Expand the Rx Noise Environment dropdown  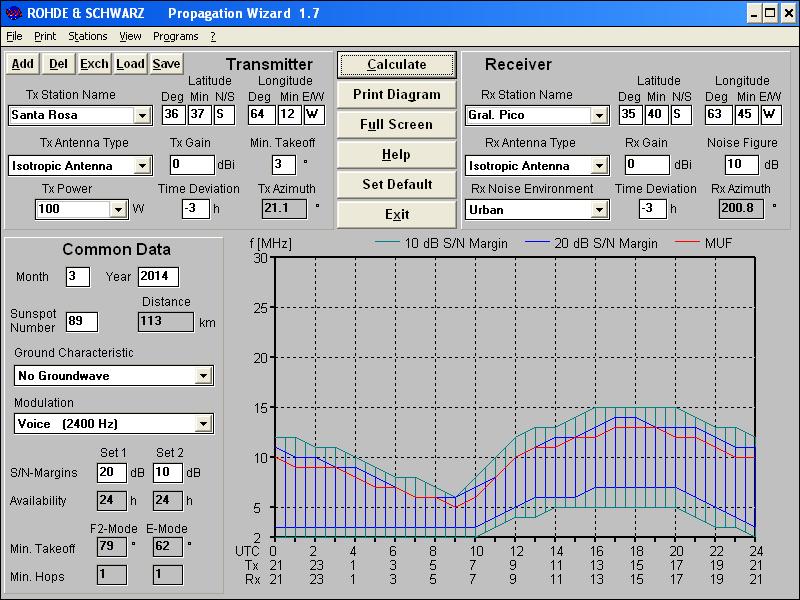599,210
